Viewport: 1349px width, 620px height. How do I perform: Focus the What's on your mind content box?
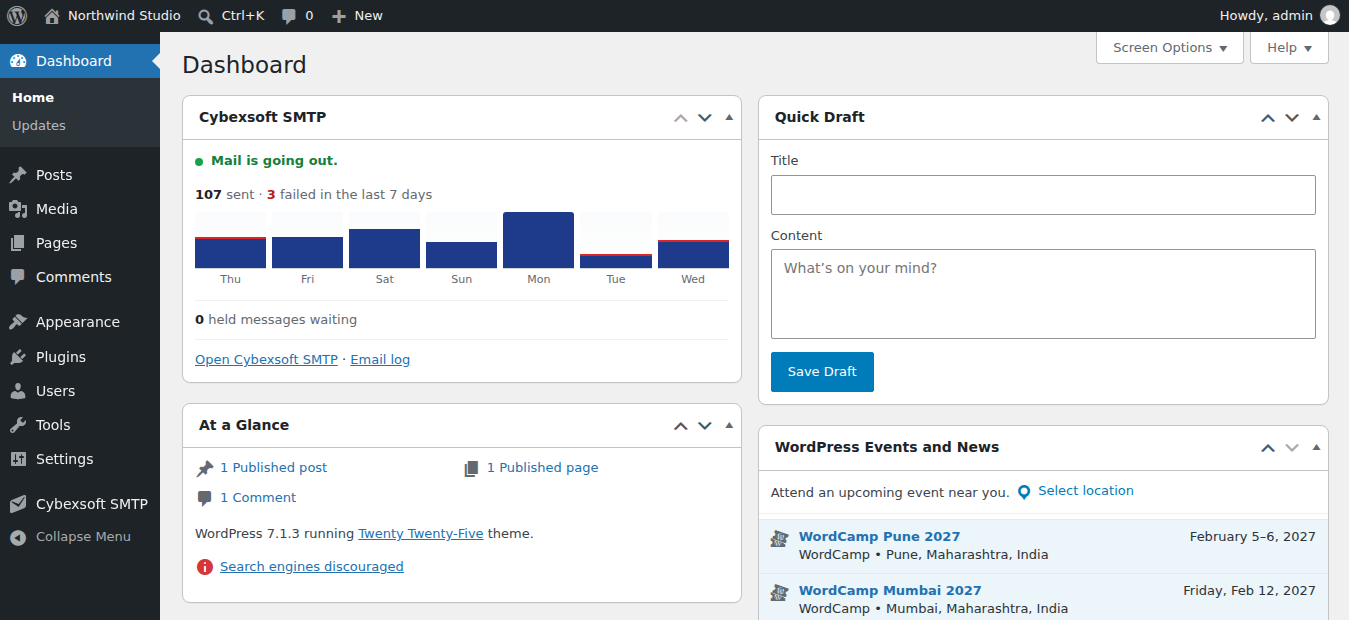[x=1043, y=294]
